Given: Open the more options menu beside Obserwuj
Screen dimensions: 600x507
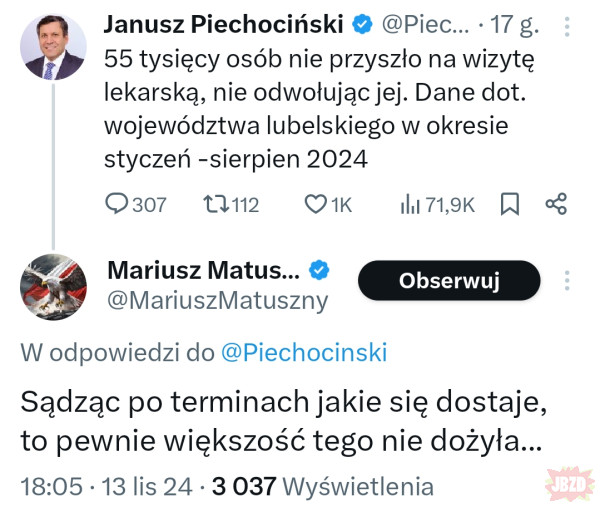Looking at the screenshot, I should pos(568,281).
